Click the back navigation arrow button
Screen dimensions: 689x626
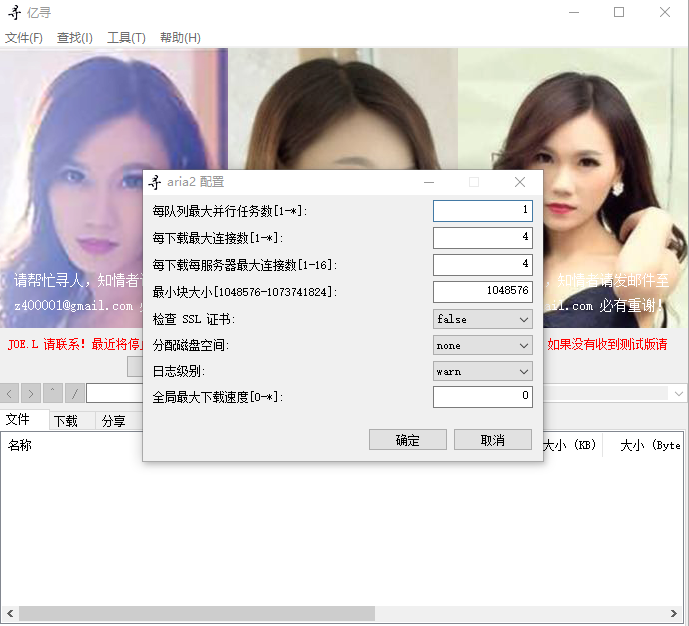11,393
